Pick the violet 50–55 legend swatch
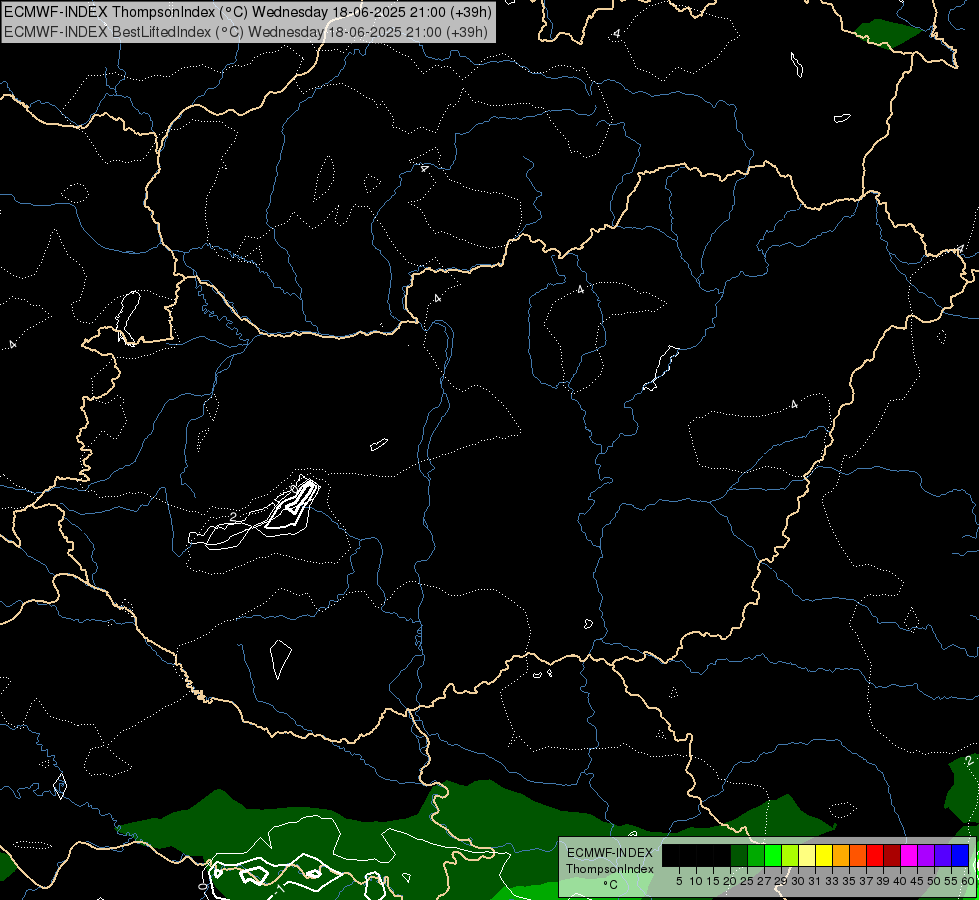Viewport: 979px width, 900px height. [x=943, y=855]
